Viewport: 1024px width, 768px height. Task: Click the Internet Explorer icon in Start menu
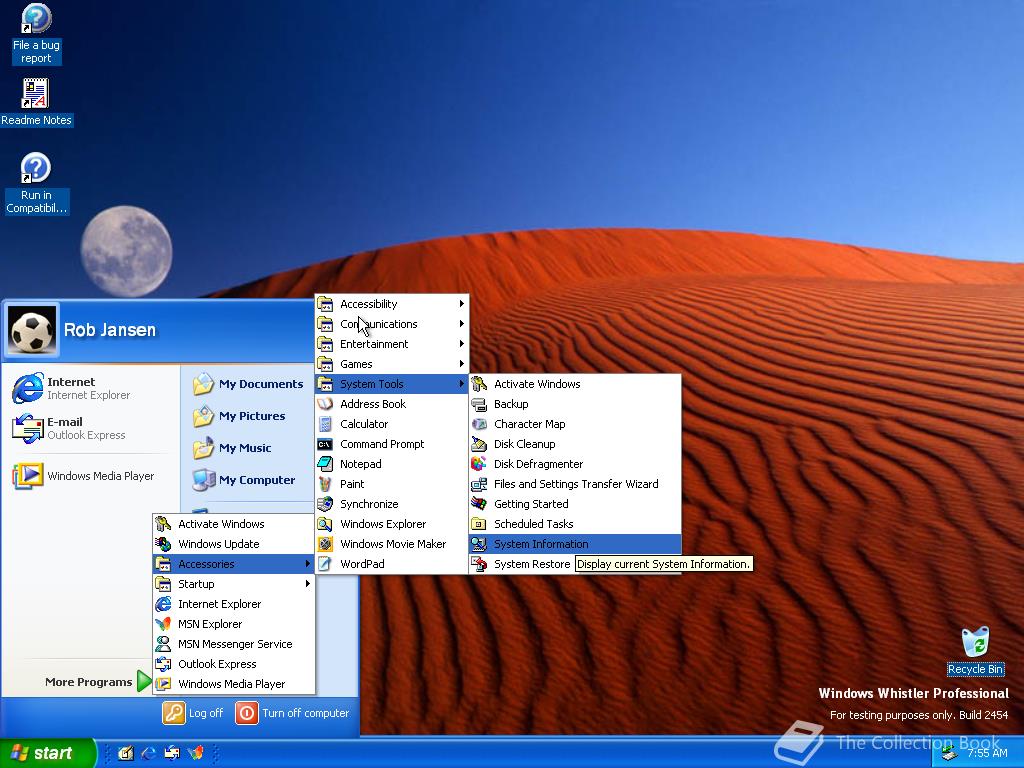pyautogui.click(x=27, y=388)
